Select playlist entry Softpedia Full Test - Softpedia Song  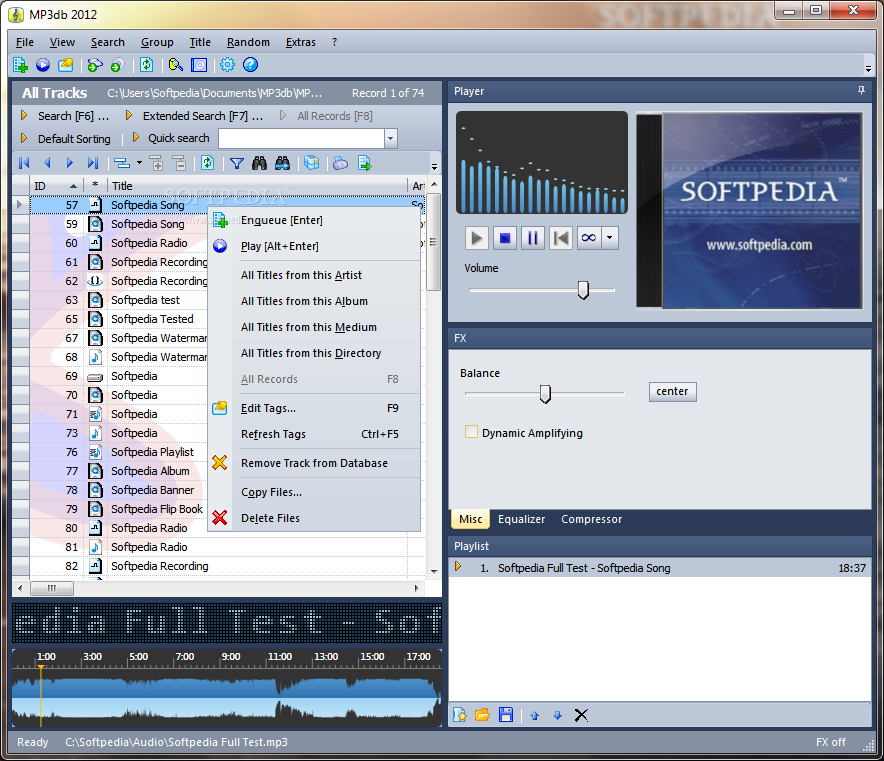(x=660, y=568)
